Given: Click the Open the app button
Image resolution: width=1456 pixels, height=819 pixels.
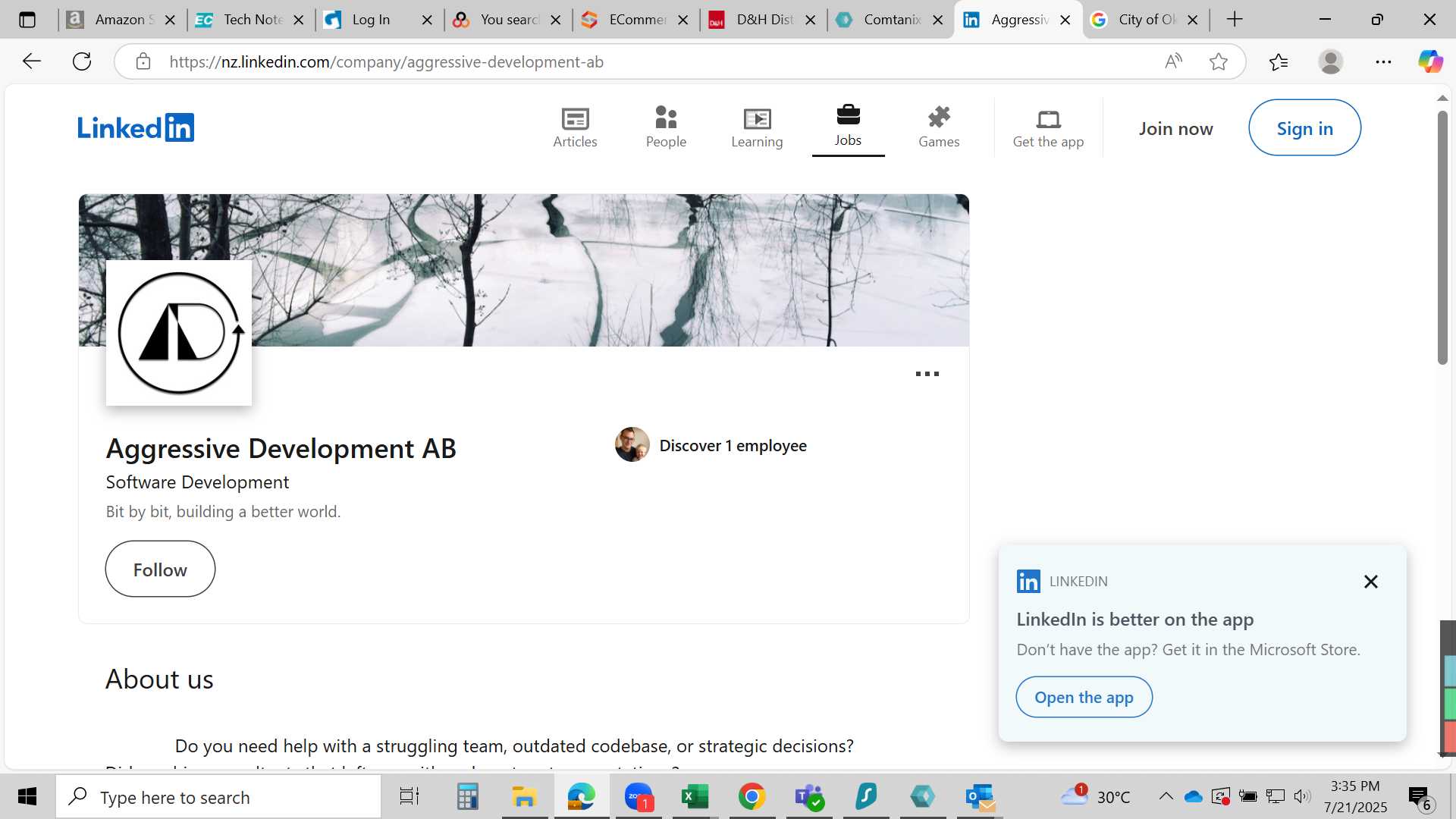Looking at the screenshot, I should 1084,697.
